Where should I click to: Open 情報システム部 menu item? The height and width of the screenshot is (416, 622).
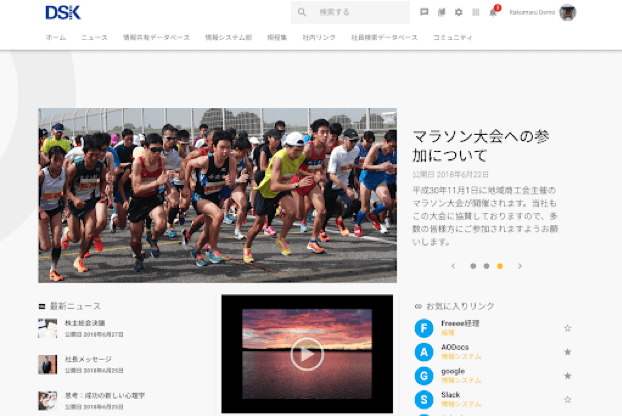coord(228,37)
